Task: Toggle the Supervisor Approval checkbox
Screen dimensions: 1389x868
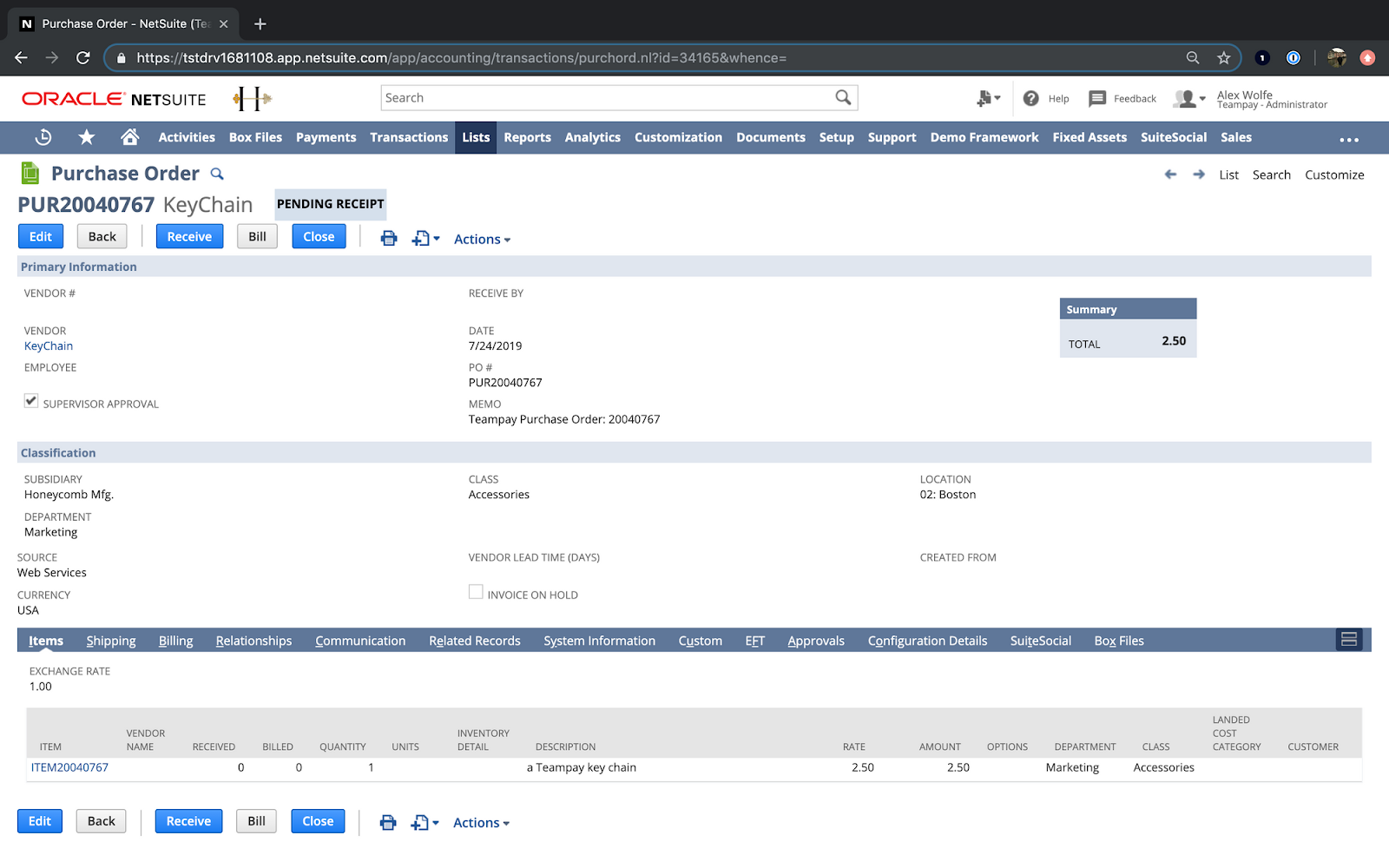Action: pos(31,400)
